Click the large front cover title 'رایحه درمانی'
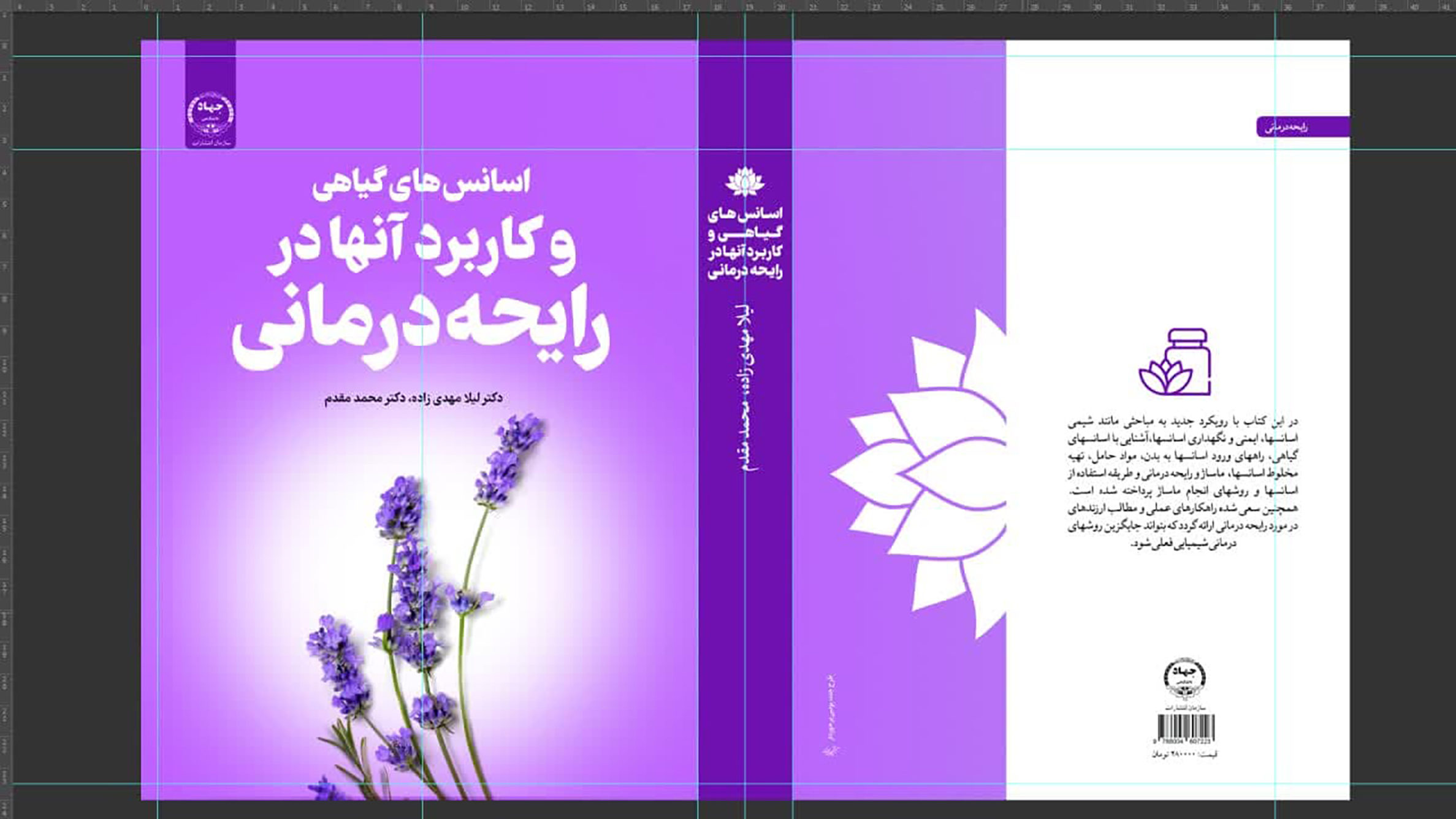 (421, 329)
